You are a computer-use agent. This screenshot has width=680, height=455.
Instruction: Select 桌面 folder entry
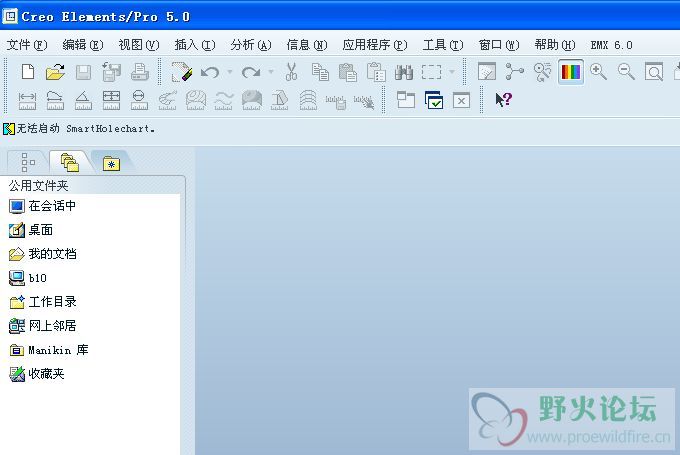tap(31, 230)
